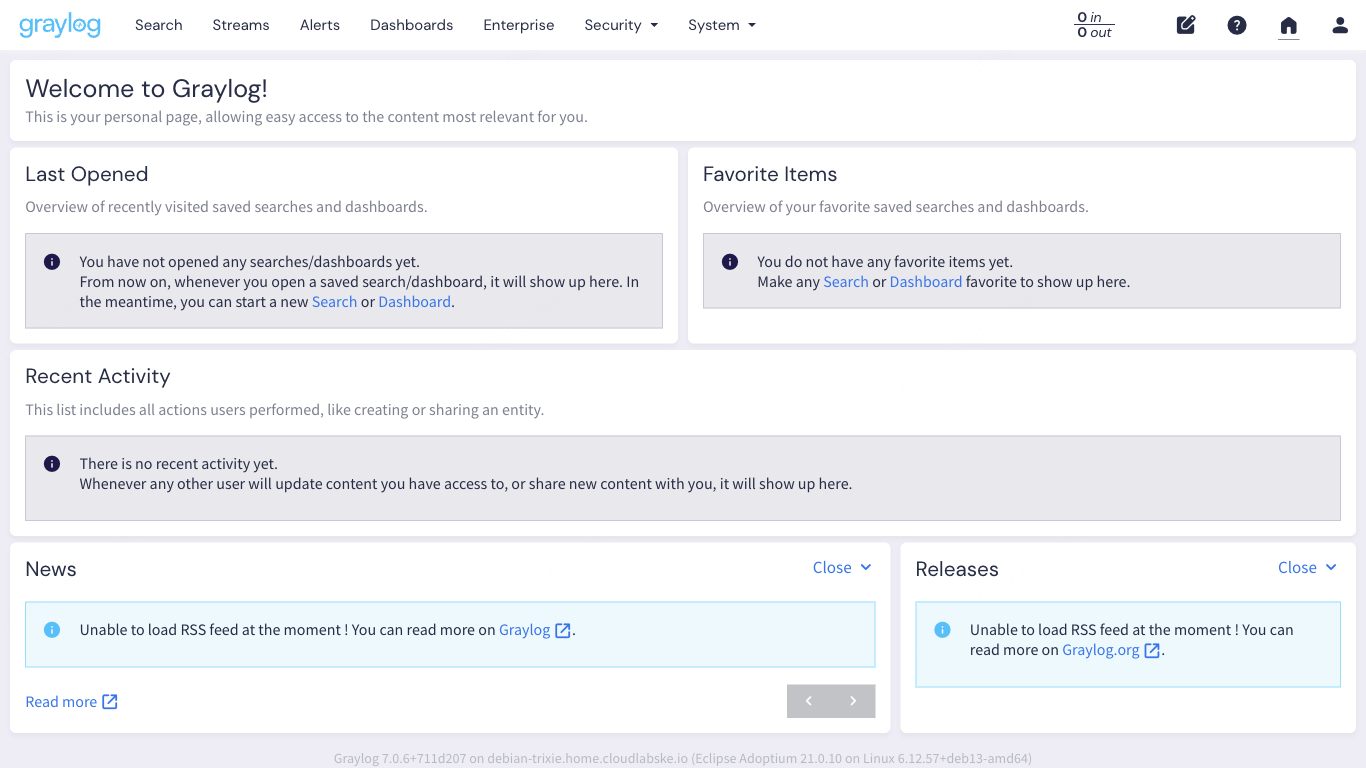Expand the System dropdown menu
This screenshot has height=768, width=1366.
coord(722,25)
